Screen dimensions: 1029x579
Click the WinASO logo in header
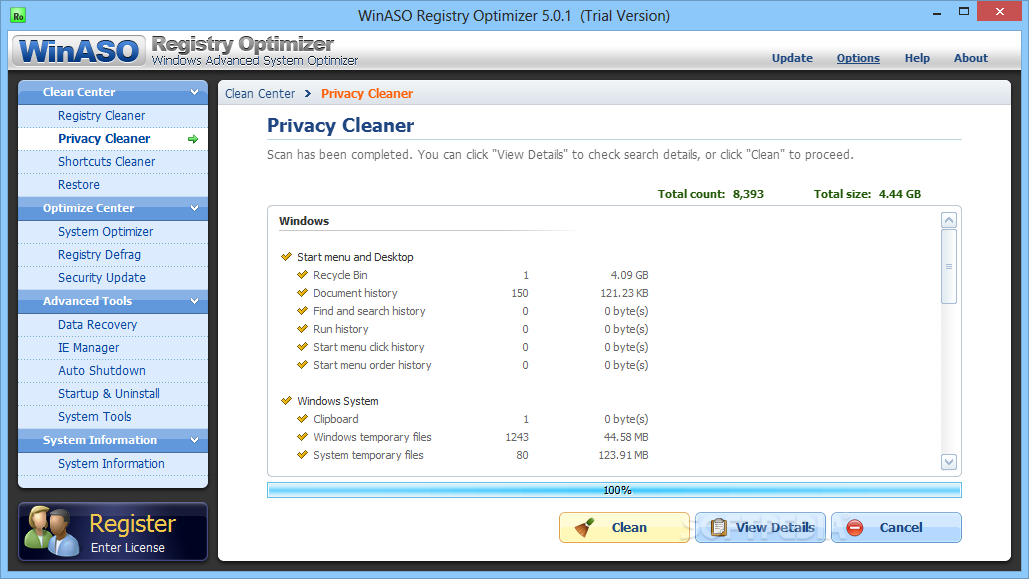79,51
